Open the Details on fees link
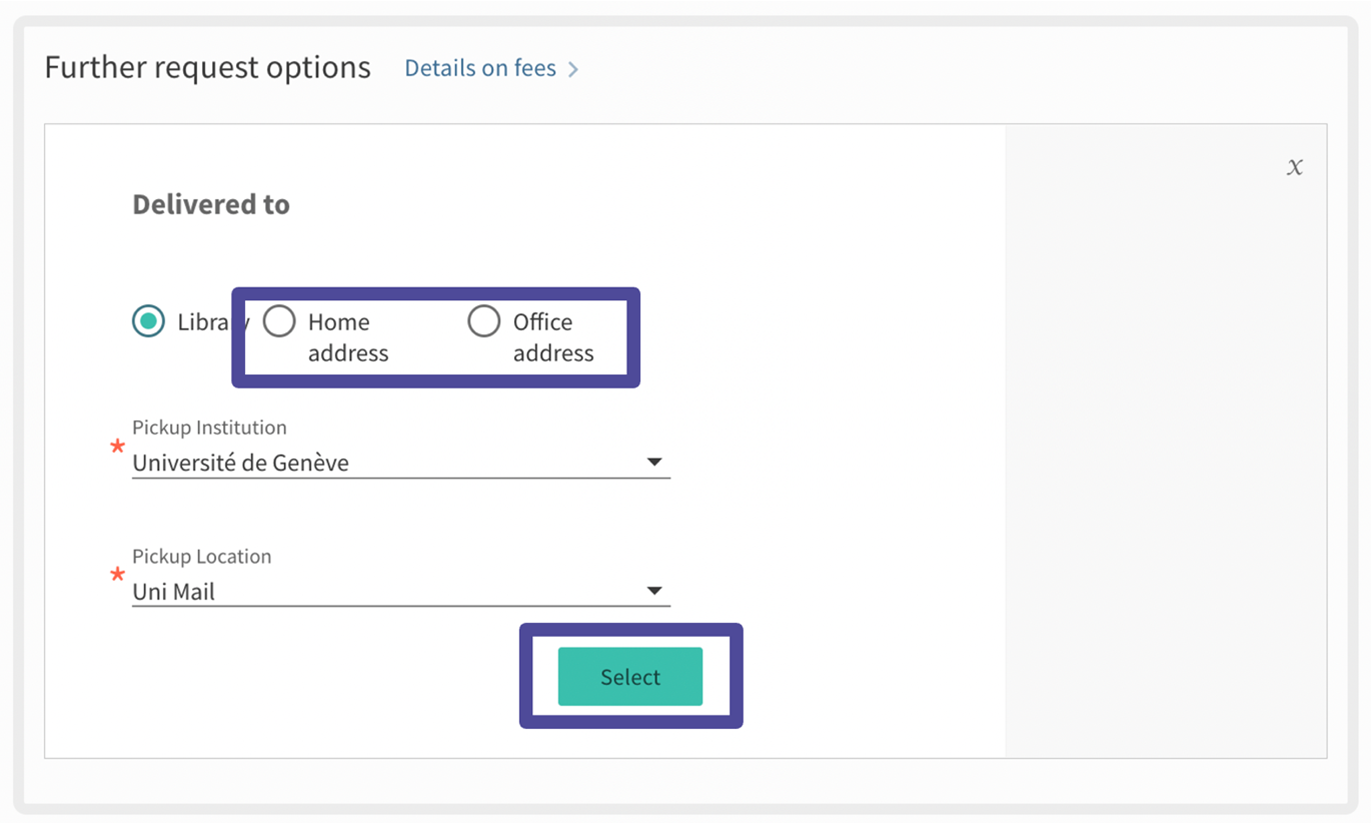The image size is (1371, 823). tap(480, 69)
